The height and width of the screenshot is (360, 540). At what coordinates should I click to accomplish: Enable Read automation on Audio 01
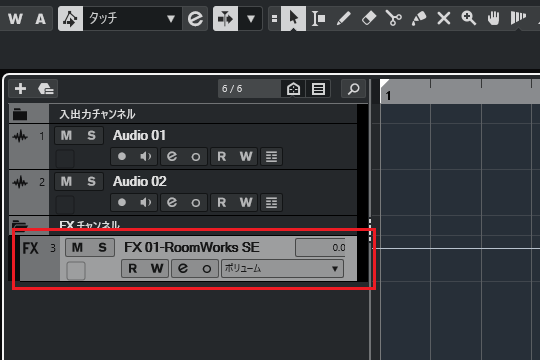coord(222,156)
